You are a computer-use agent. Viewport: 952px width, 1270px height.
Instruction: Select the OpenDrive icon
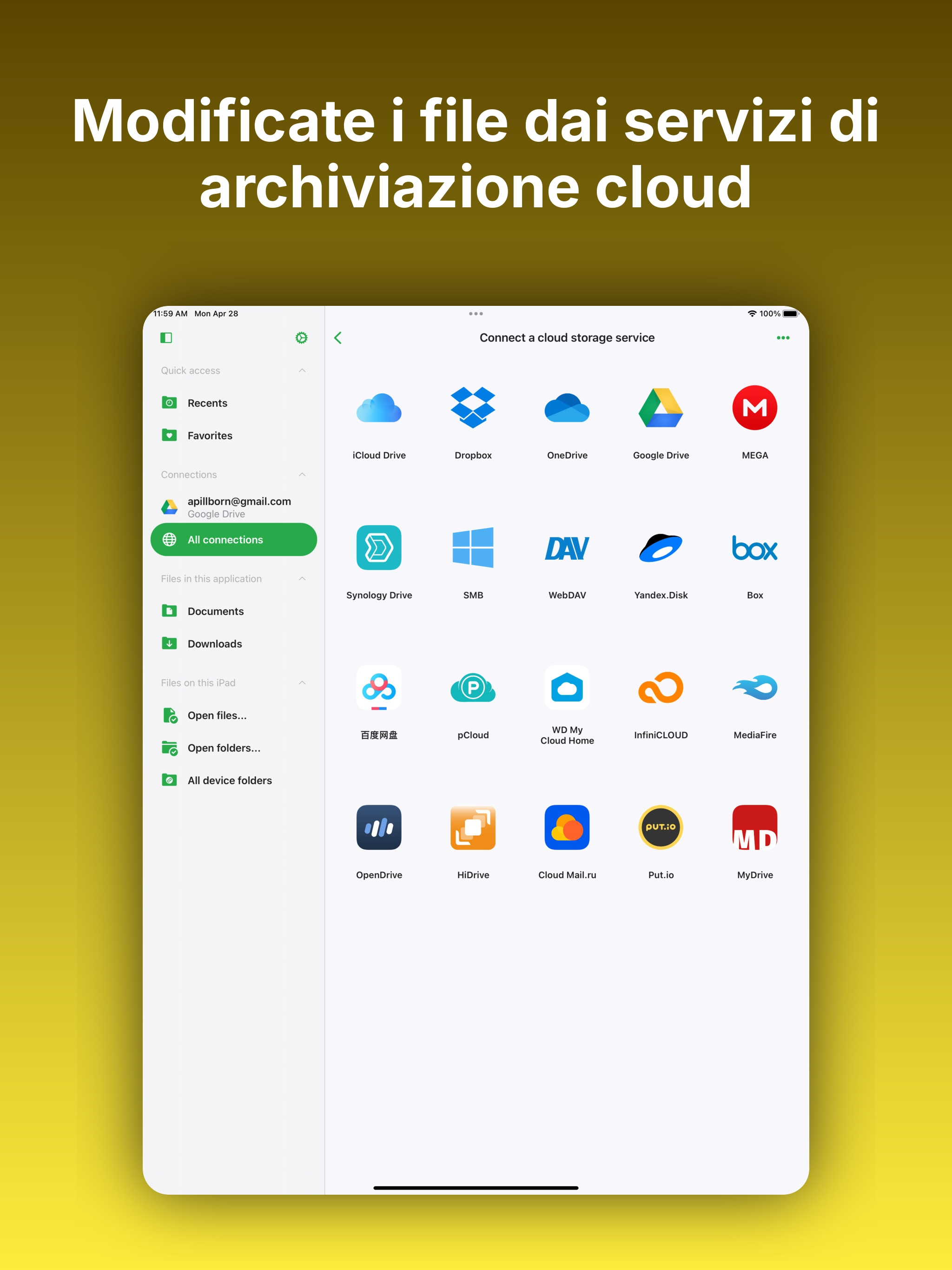pyautogui.click(x=379, y=827)
